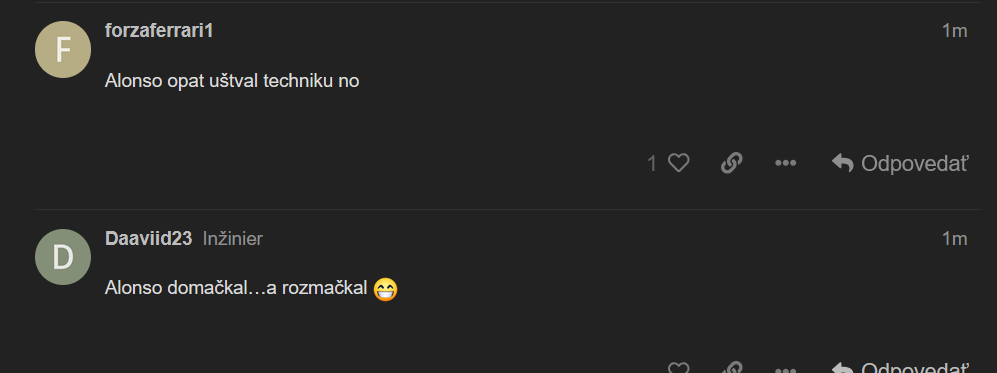Click the reply arrow icon on forzaferrari1's post
Screen dimensions: 997x373
[842, 163]
